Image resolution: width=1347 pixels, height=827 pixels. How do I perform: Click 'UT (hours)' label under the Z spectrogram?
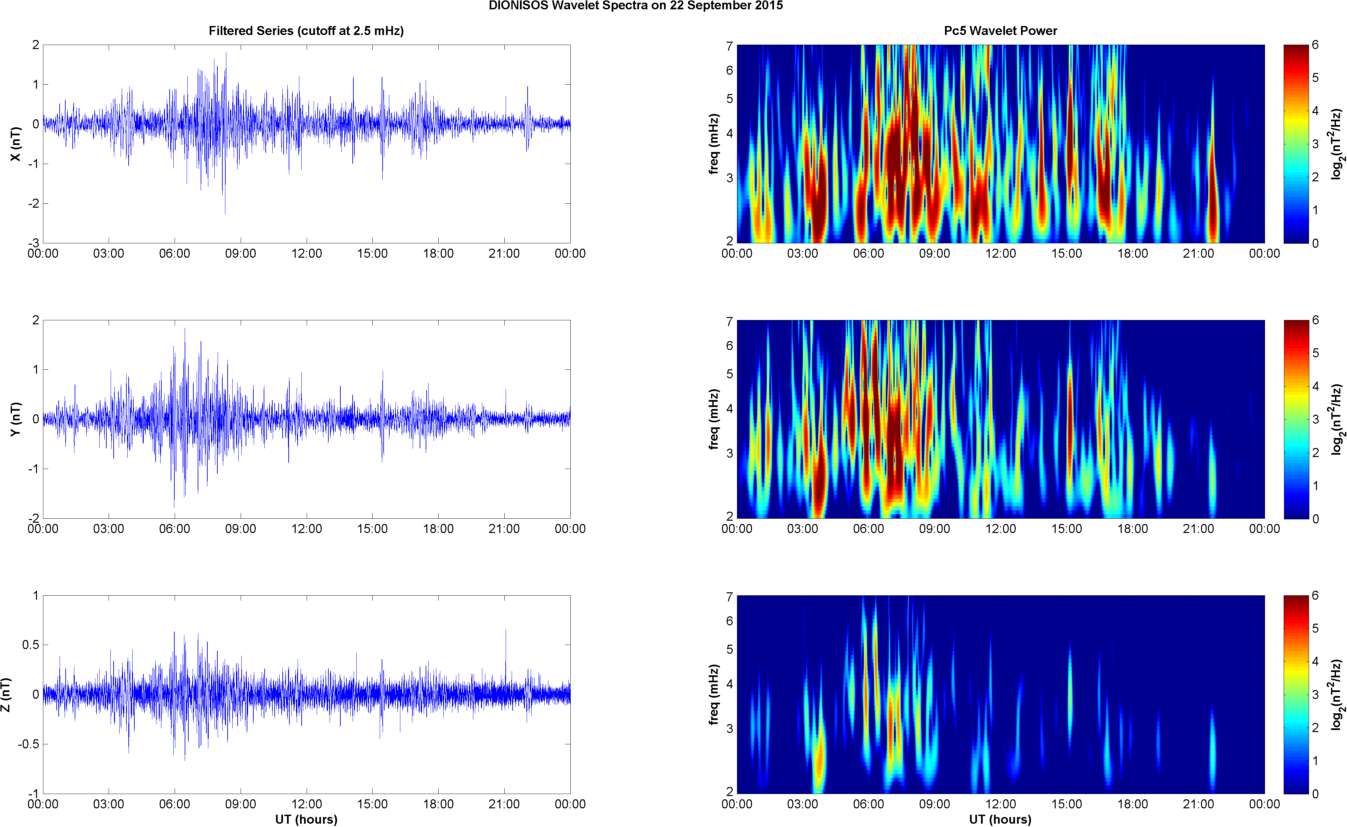1001,819
